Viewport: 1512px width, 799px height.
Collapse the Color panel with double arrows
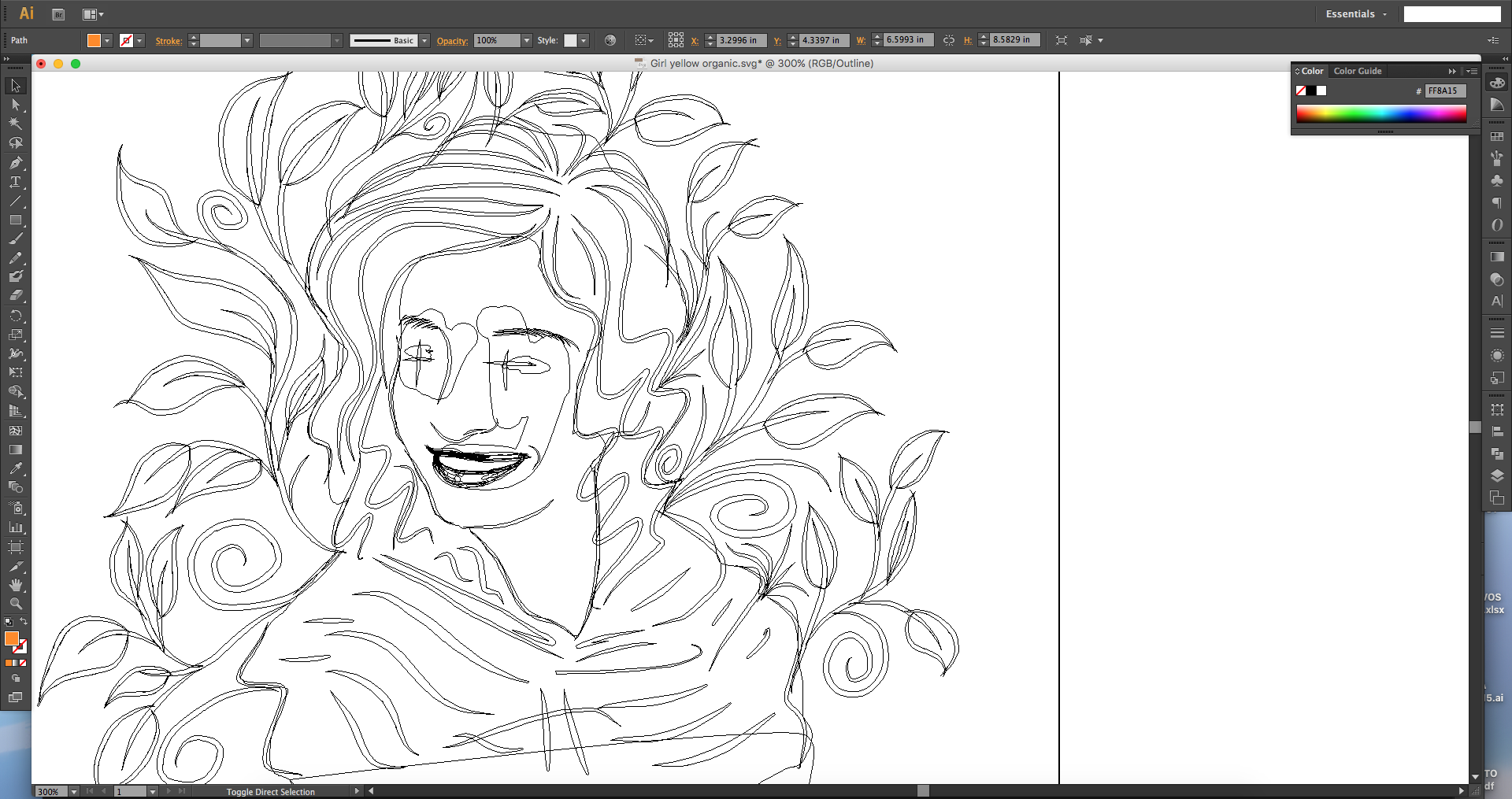1452,71
